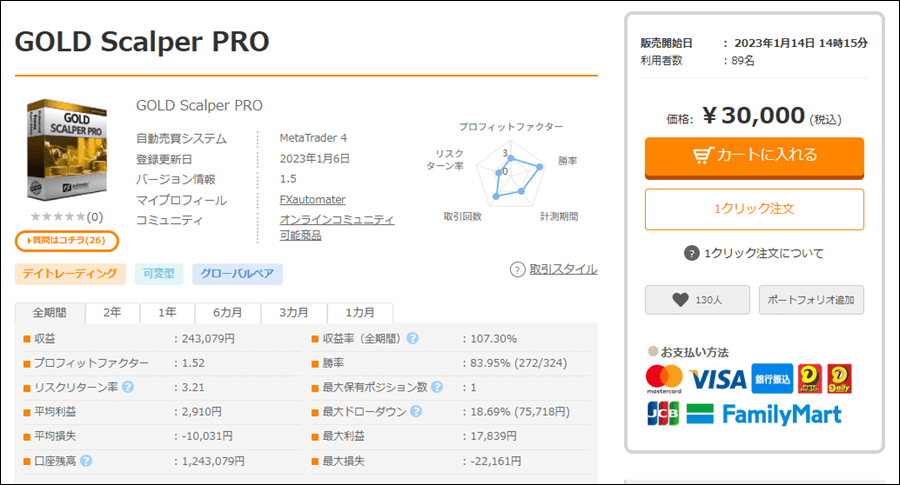
Task: Click the 最大利益 value 17,839円
Action: (x=494, y=436)
